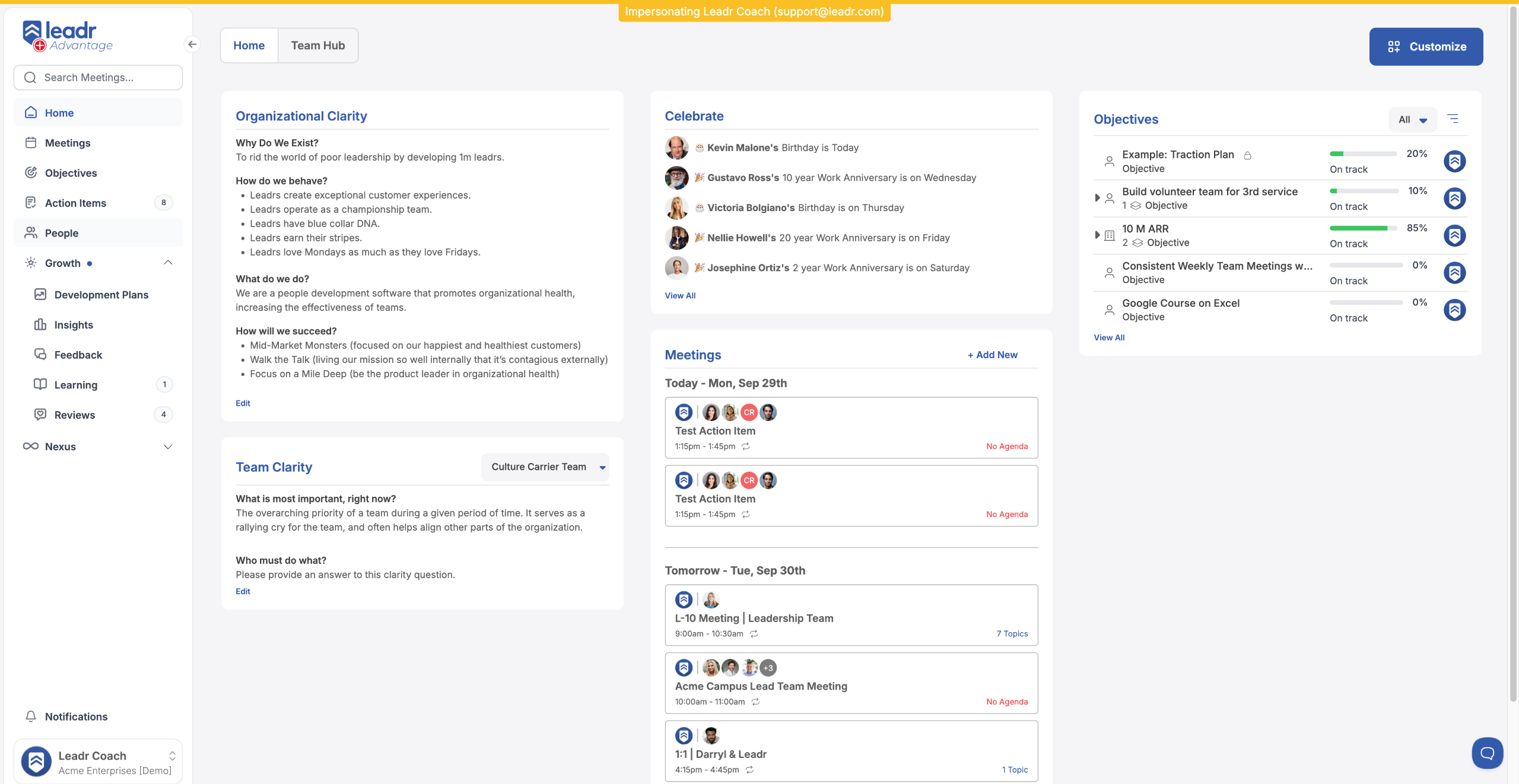Open the Feedback sidebar item
1519x784 pixels.
(78, 355)
